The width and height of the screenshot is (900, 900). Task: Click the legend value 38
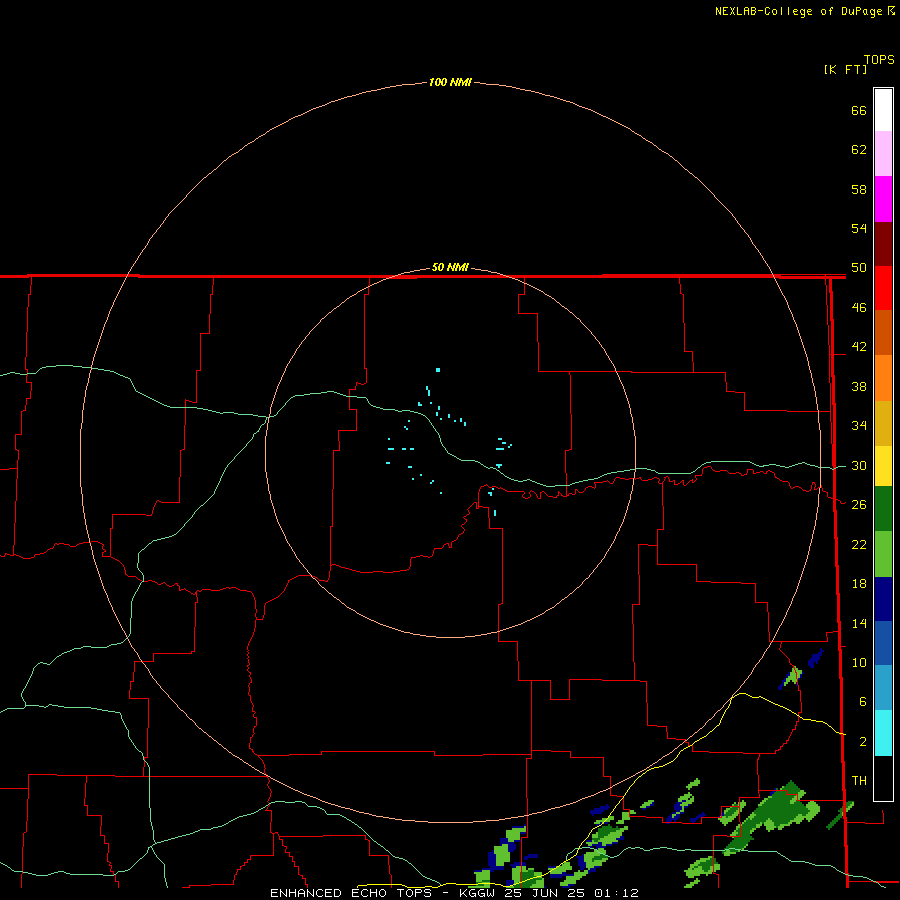pyautogui.click(x=859, y=387)
